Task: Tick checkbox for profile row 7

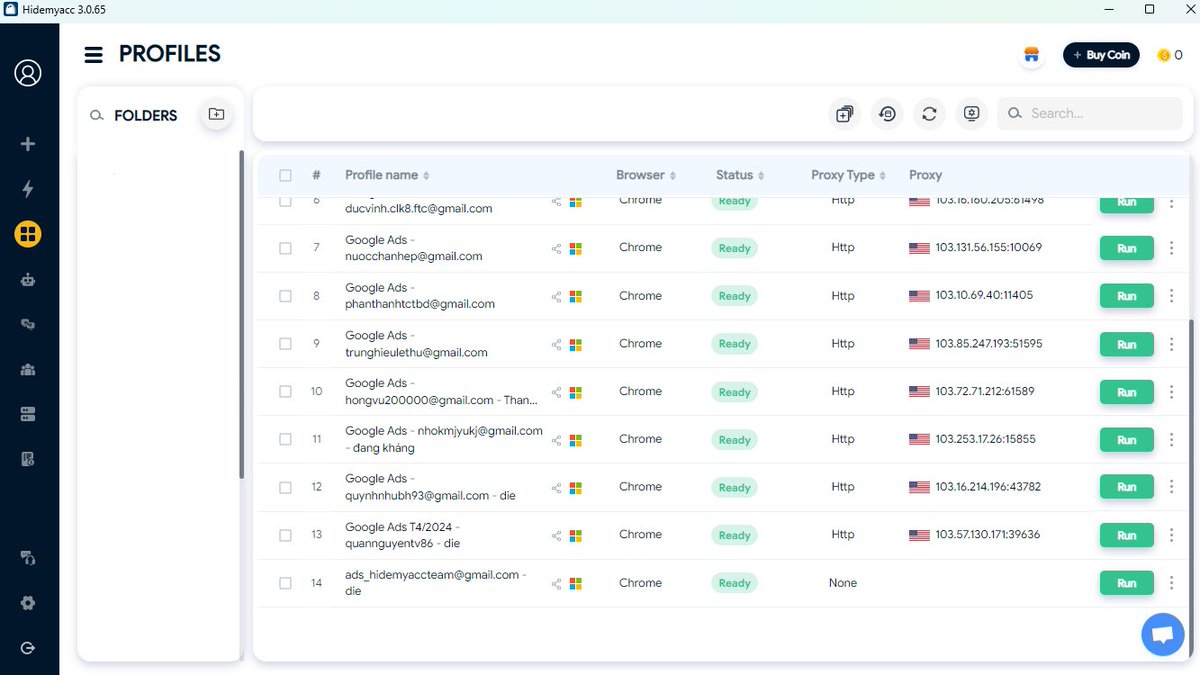Action: point(285,248)
